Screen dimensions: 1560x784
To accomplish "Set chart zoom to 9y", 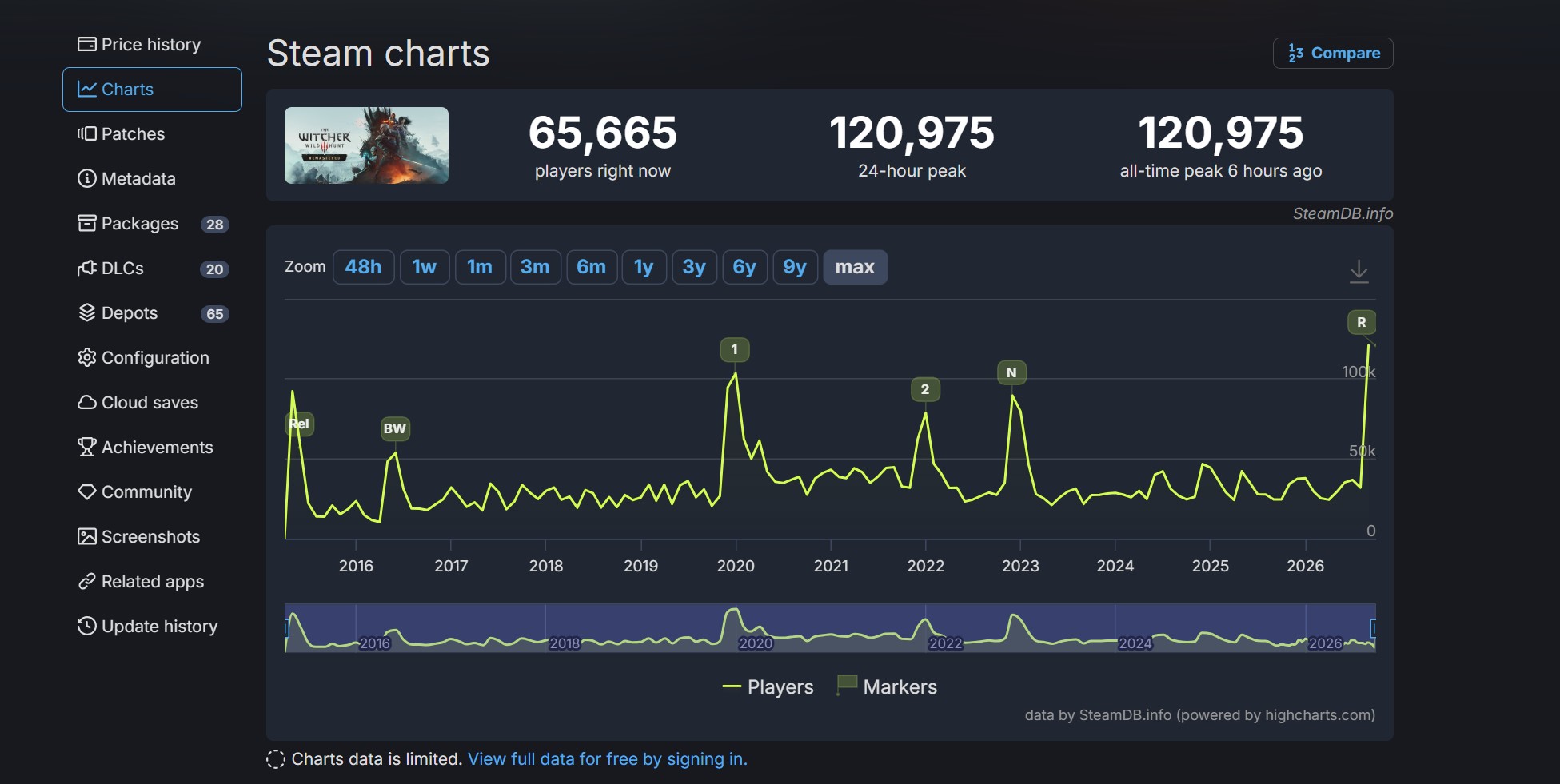I will click(x=795, y=267).
